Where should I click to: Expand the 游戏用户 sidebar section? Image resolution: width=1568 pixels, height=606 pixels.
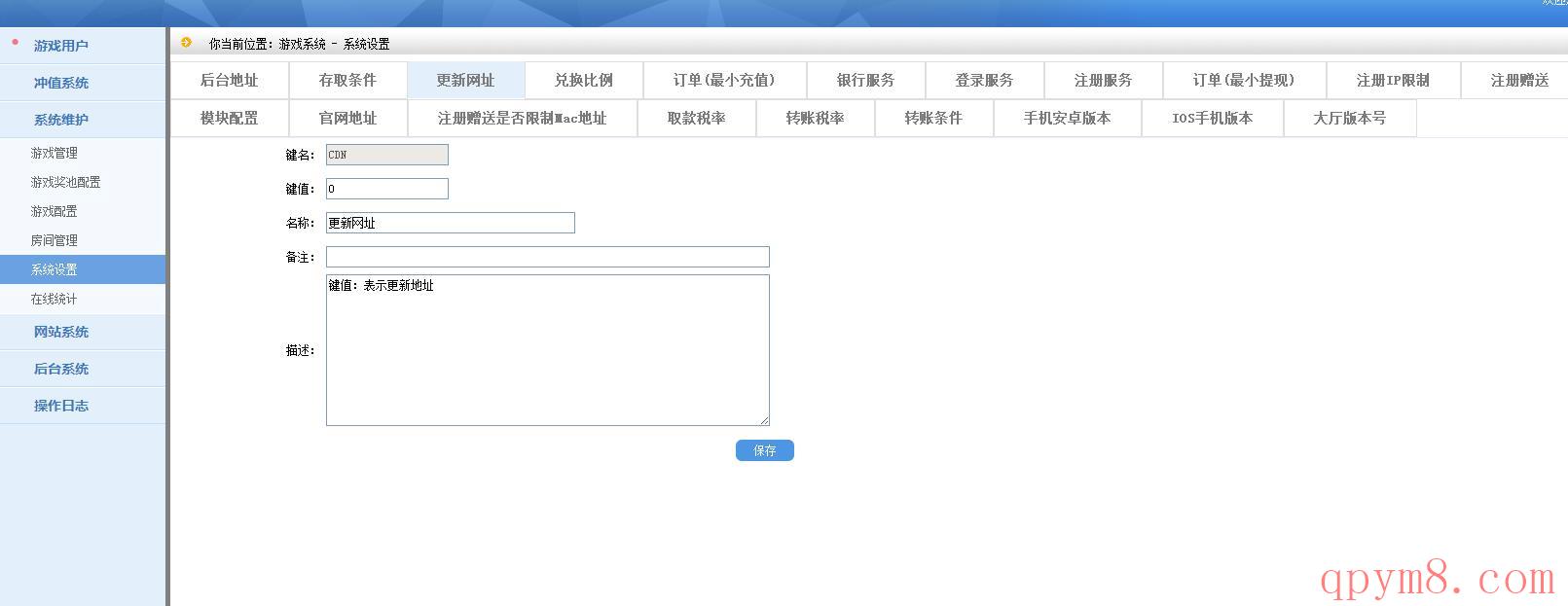(x=83, y=46)
